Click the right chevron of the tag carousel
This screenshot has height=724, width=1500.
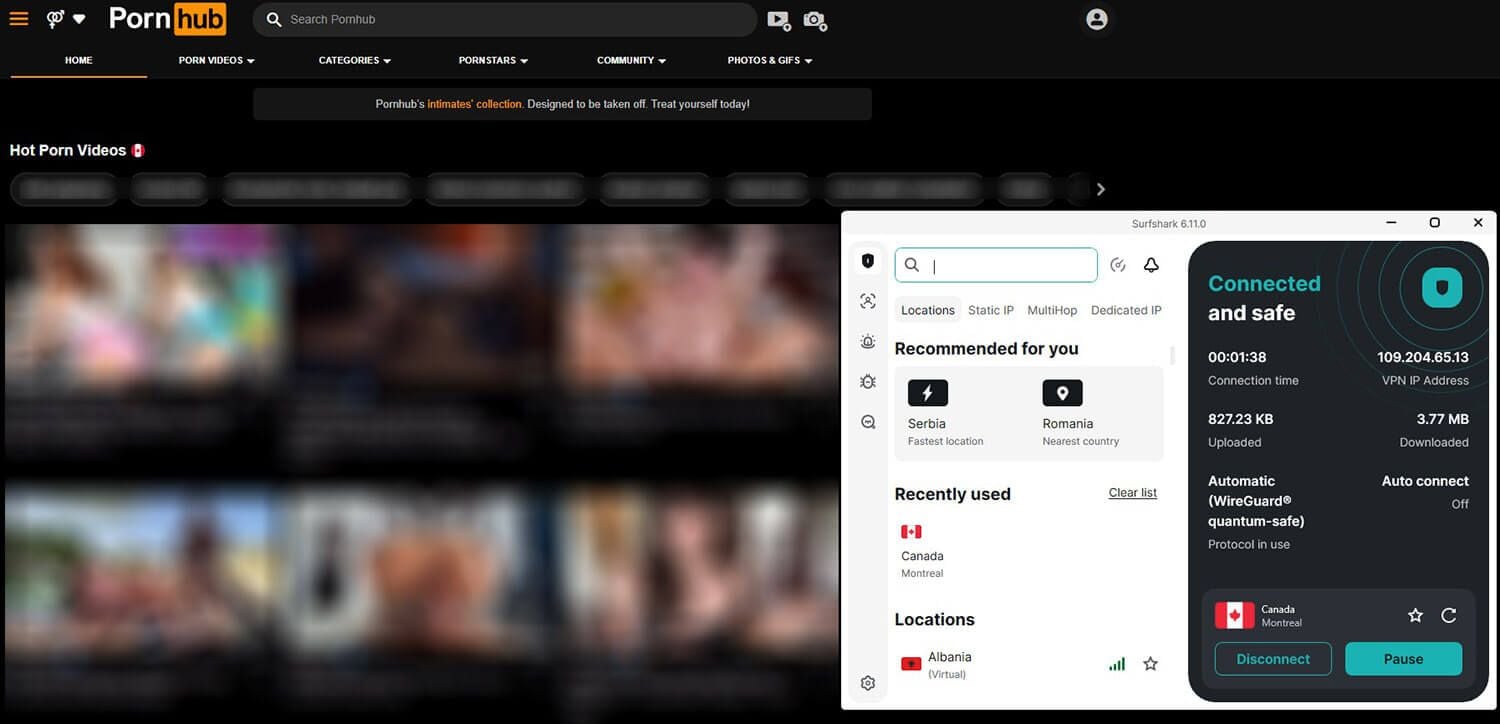[x=1101, y=189]
